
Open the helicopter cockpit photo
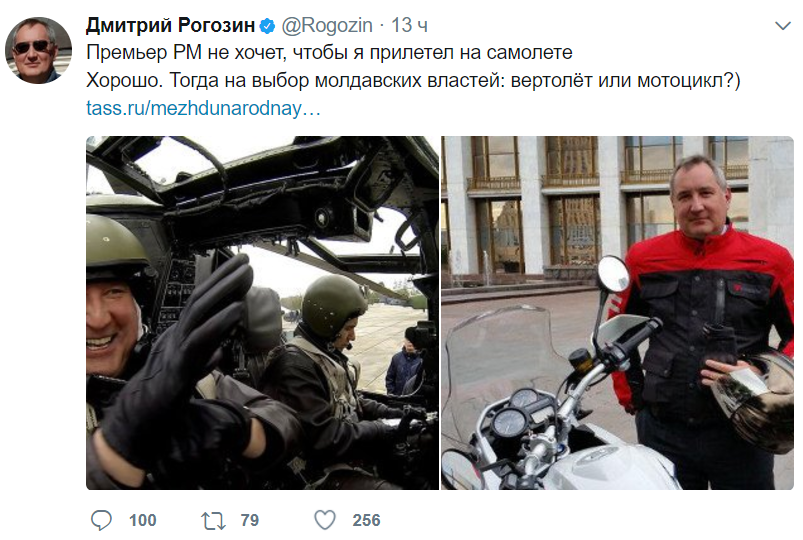tap(262, 313)
